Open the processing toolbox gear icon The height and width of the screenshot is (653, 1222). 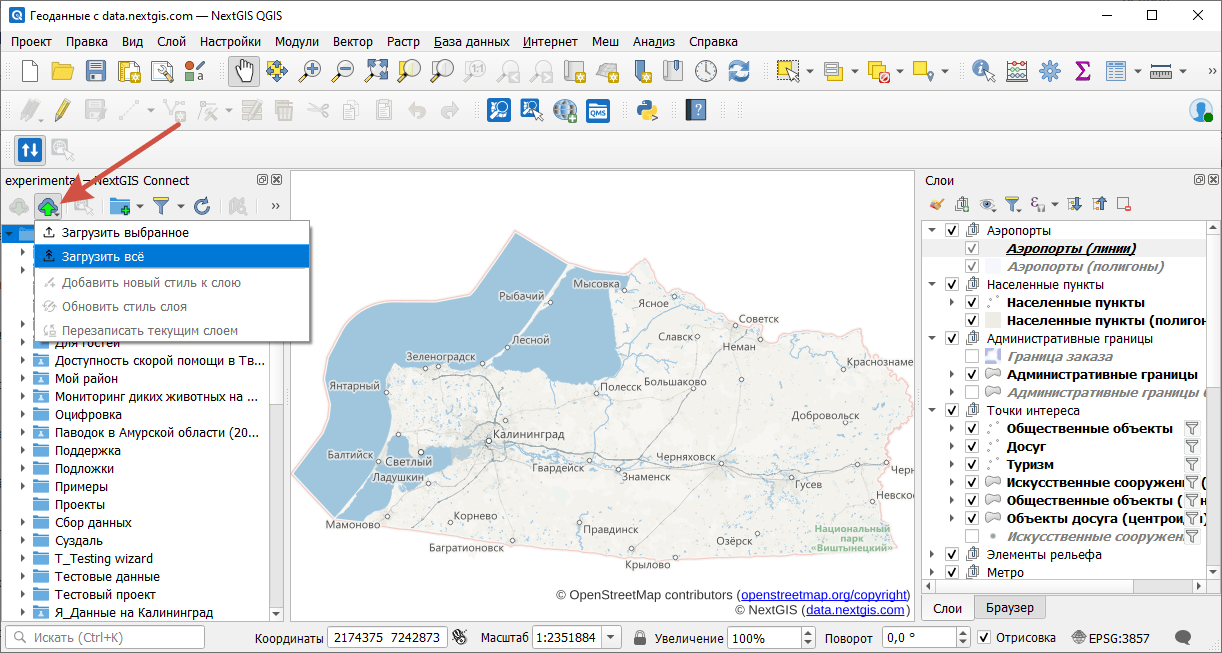click(x=1050, y=71)
